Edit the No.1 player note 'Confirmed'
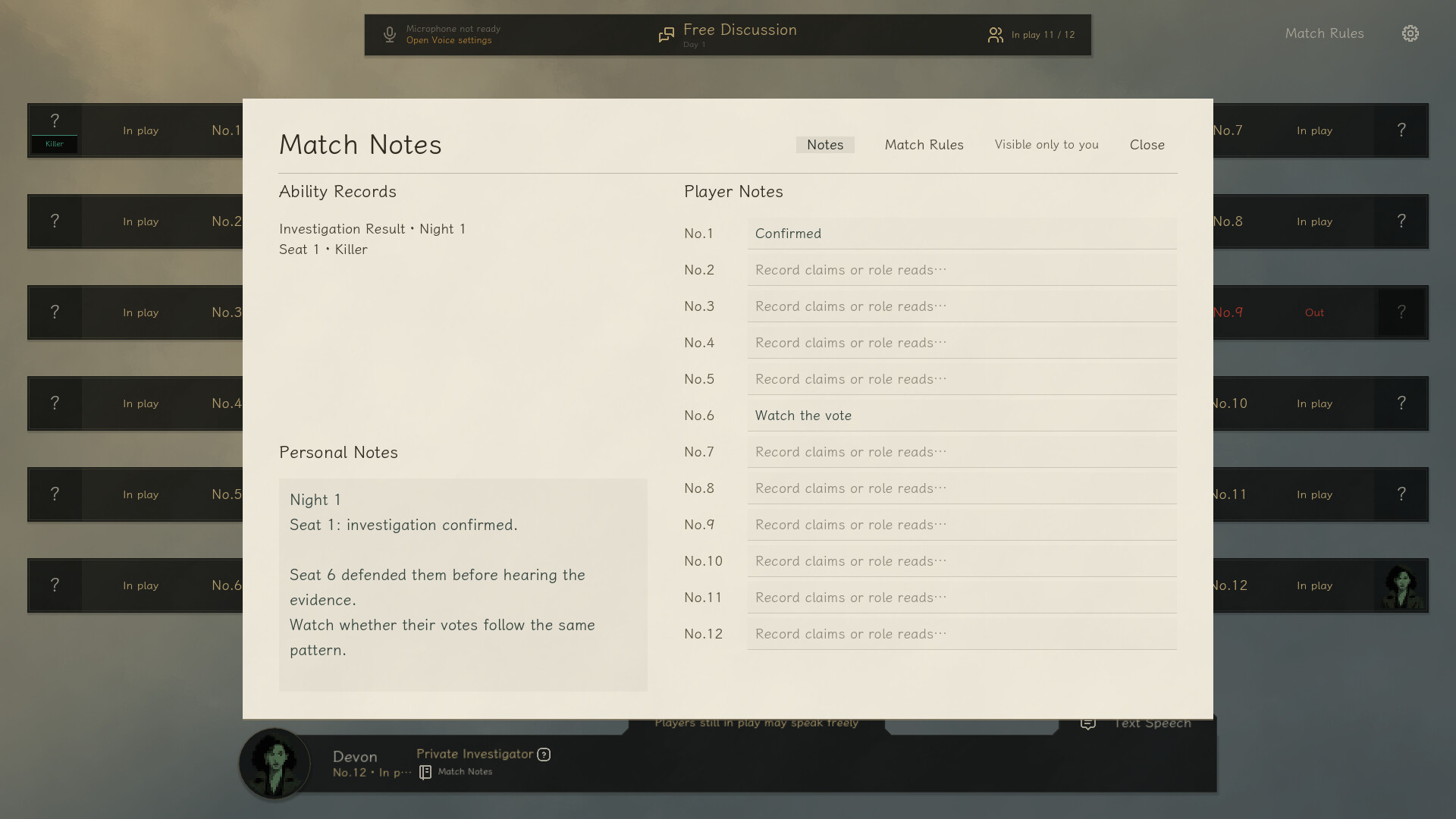1456x819 pixels. click(x=962, y=234)
